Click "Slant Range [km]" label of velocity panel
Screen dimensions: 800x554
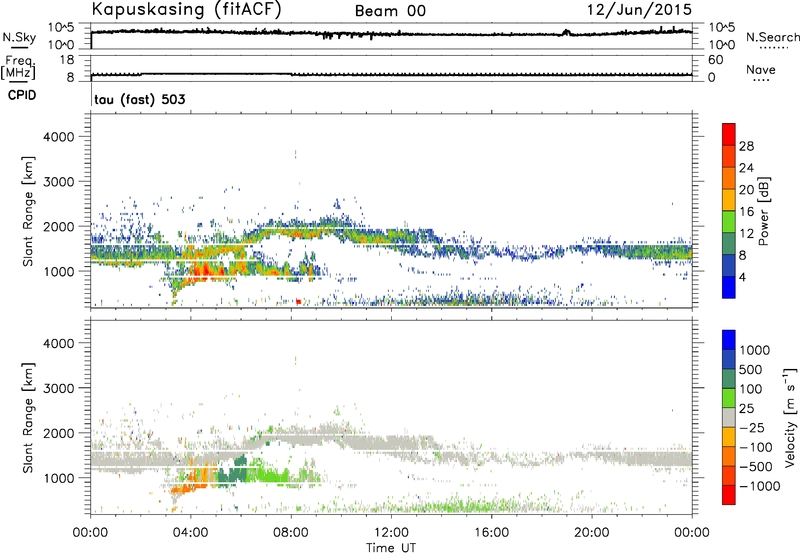pos(28,418)
